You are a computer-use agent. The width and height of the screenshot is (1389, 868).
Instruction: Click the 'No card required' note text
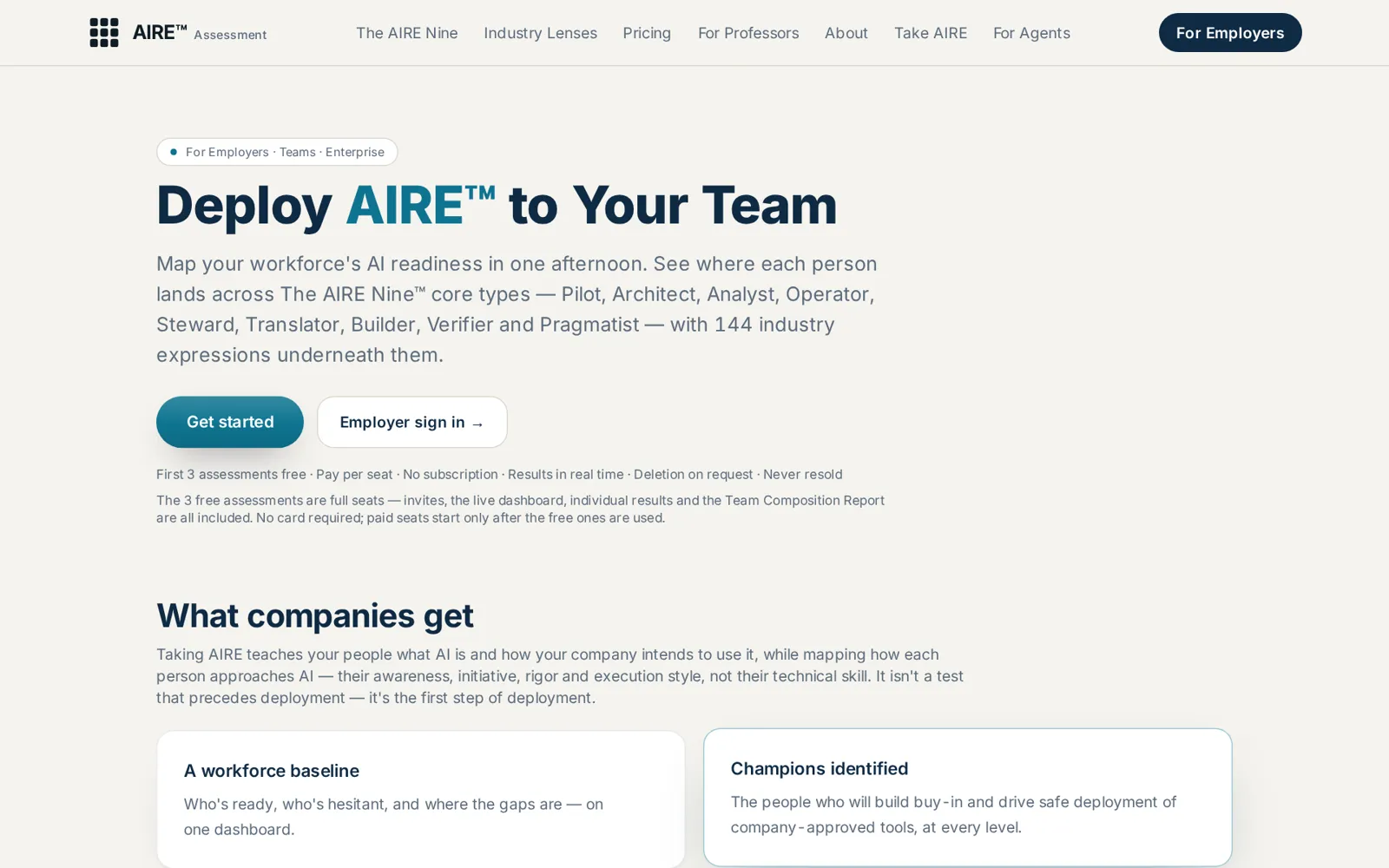[521, 509]
